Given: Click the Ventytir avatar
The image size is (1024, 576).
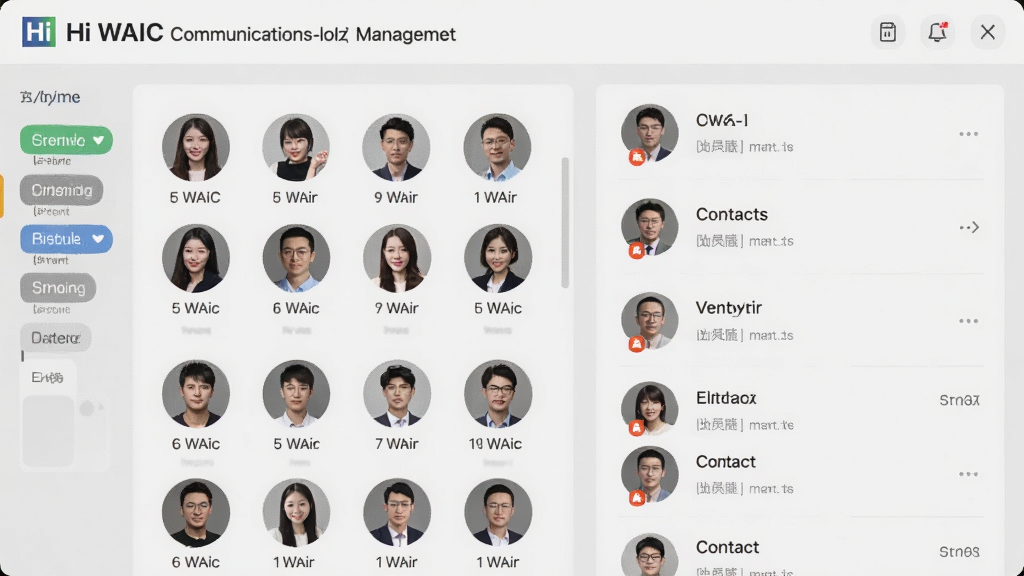Looking at the screenshot, I should [649, 321].
